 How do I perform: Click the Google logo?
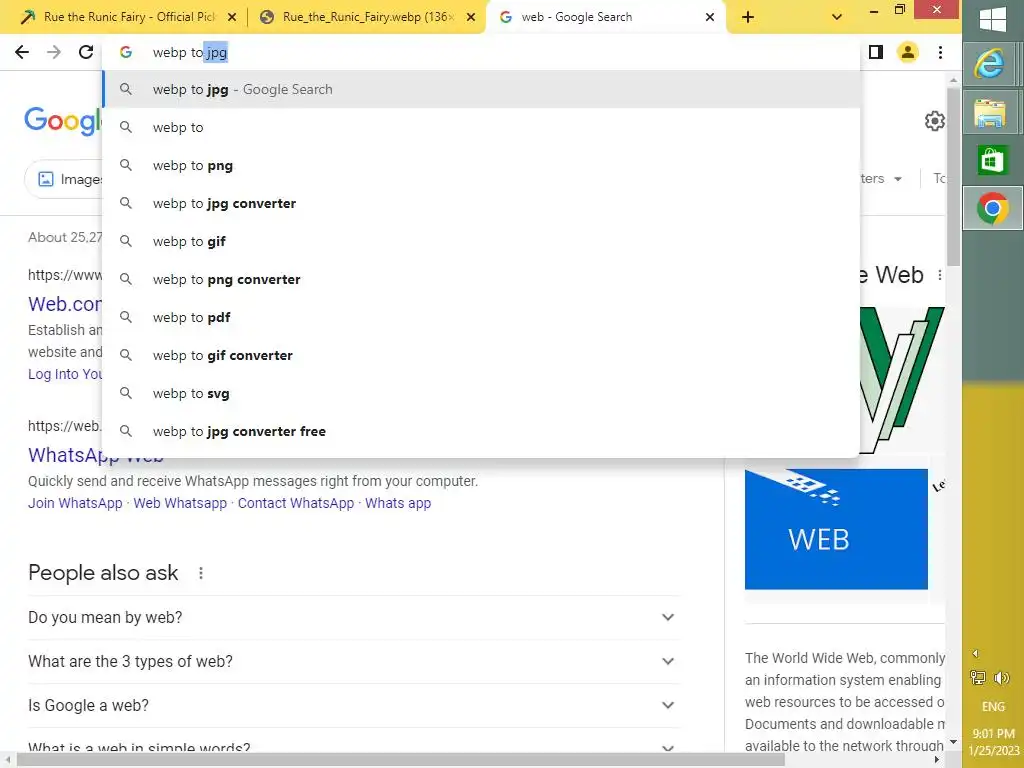coord(63,121)
